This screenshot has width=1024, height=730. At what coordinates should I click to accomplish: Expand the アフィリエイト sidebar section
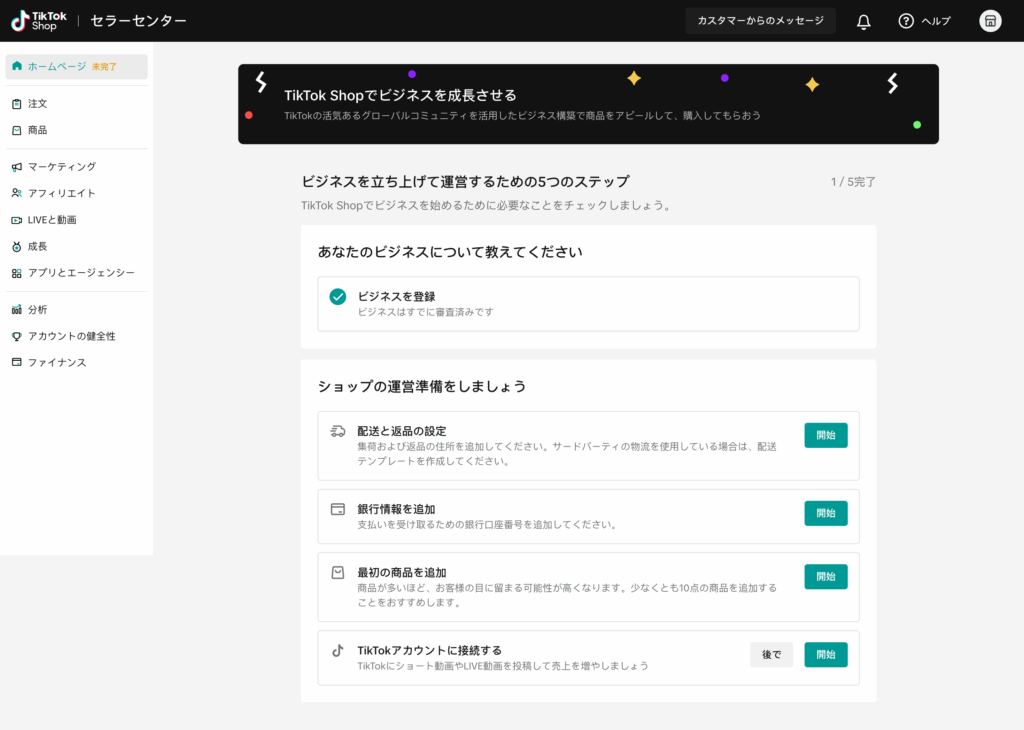point(61,193)
